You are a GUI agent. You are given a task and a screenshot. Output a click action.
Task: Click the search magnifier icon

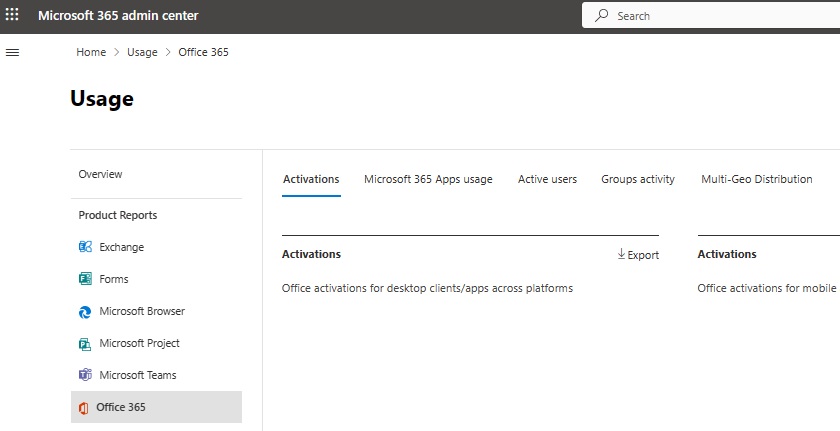pos(601,16)
